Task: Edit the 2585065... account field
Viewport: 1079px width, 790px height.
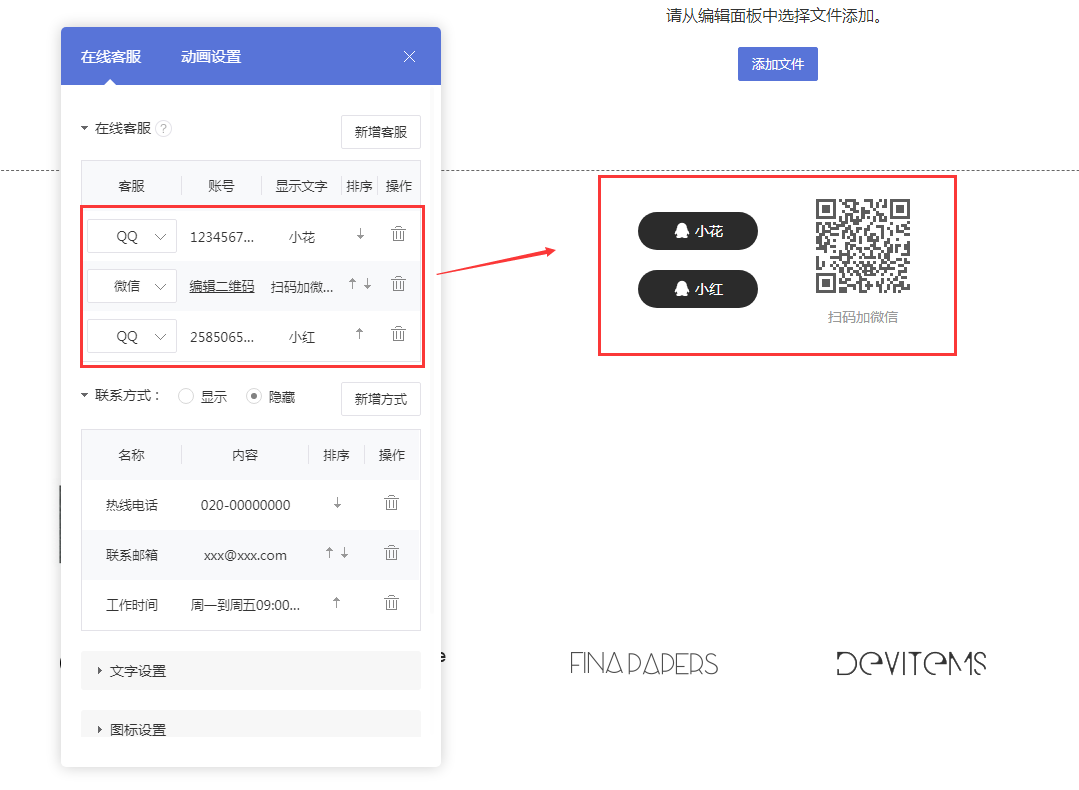Action: 222,337
